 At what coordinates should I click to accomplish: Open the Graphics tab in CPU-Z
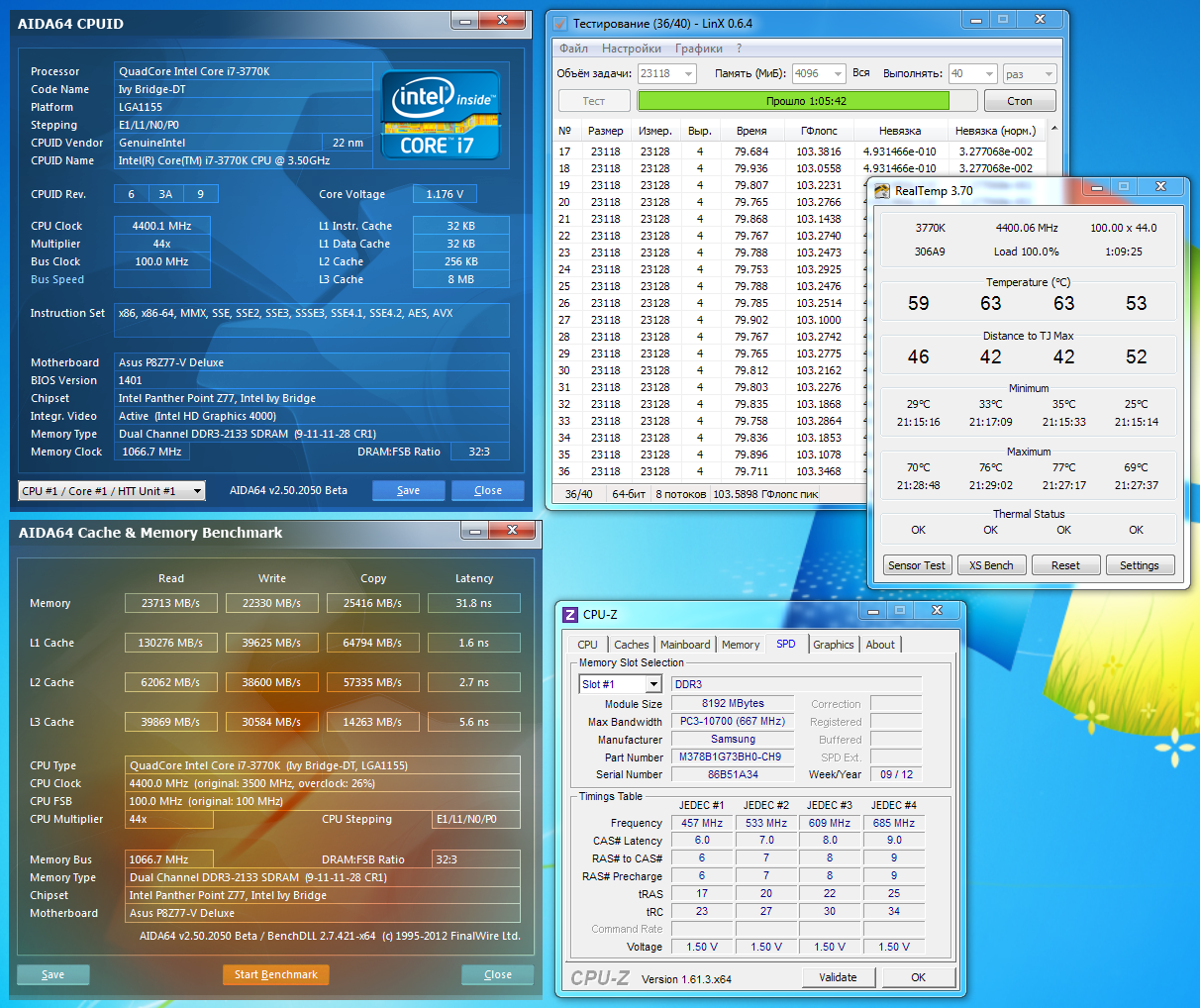[x=833, y=645]
